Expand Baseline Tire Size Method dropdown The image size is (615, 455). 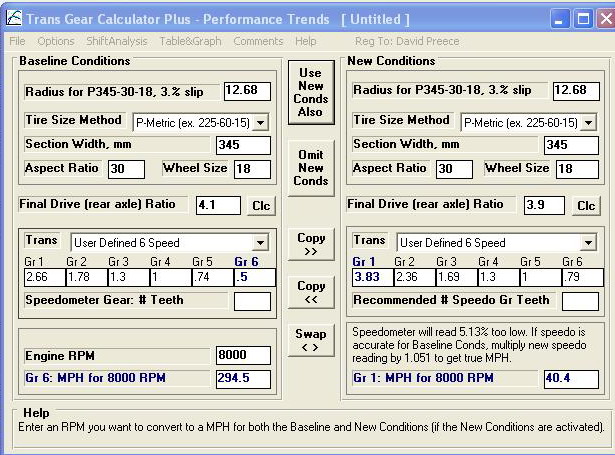[x=261, y=122]
